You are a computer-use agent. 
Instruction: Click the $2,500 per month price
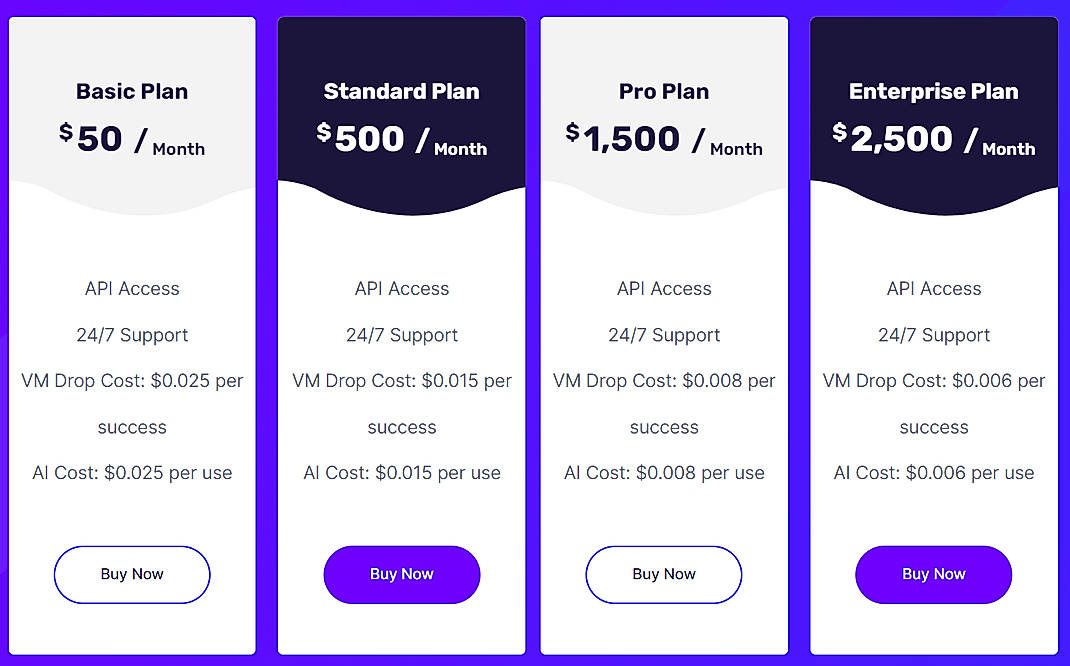tap(933, 138)
